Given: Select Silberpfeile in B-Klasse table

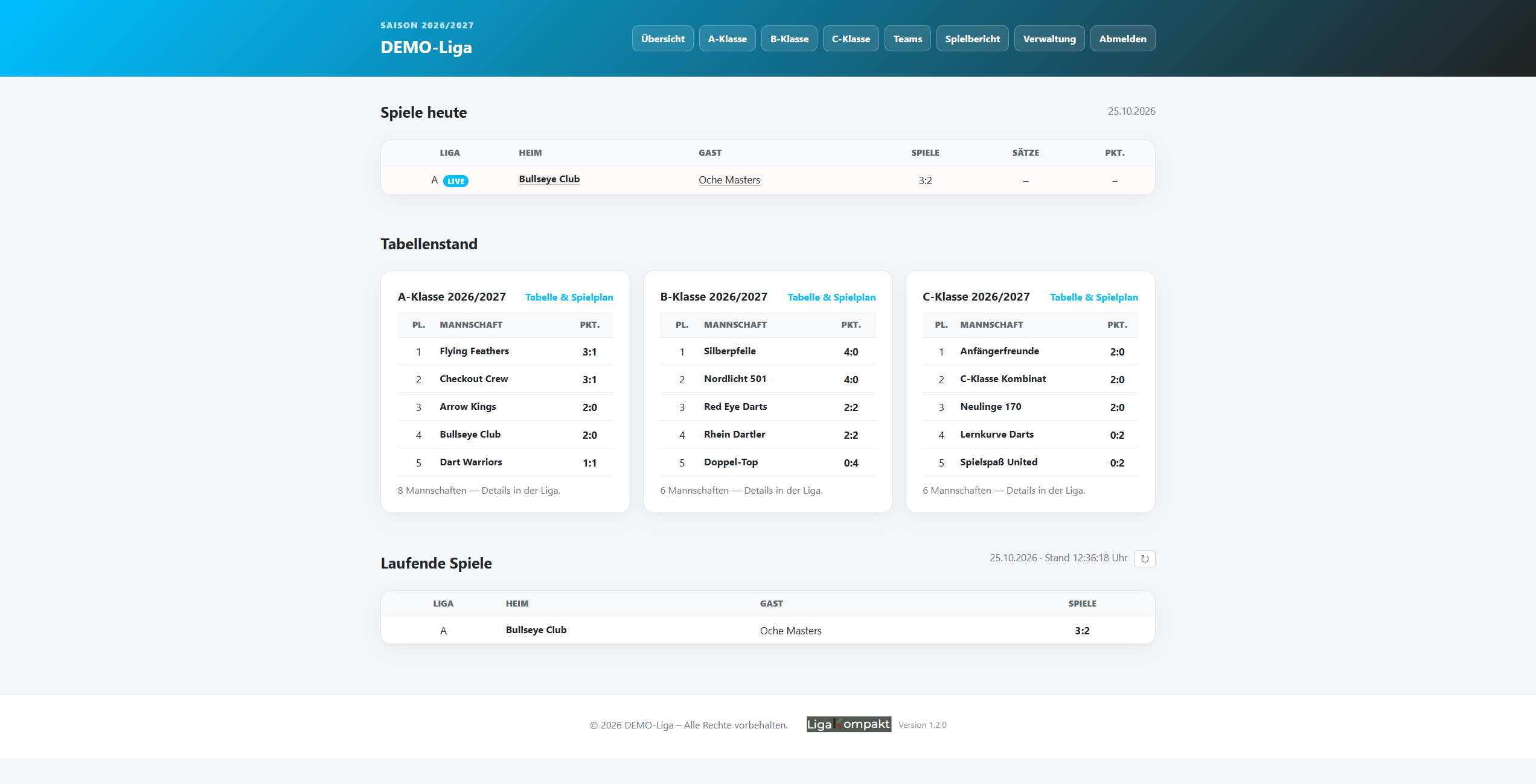Looking at the screenshot, I should (729, 351).
